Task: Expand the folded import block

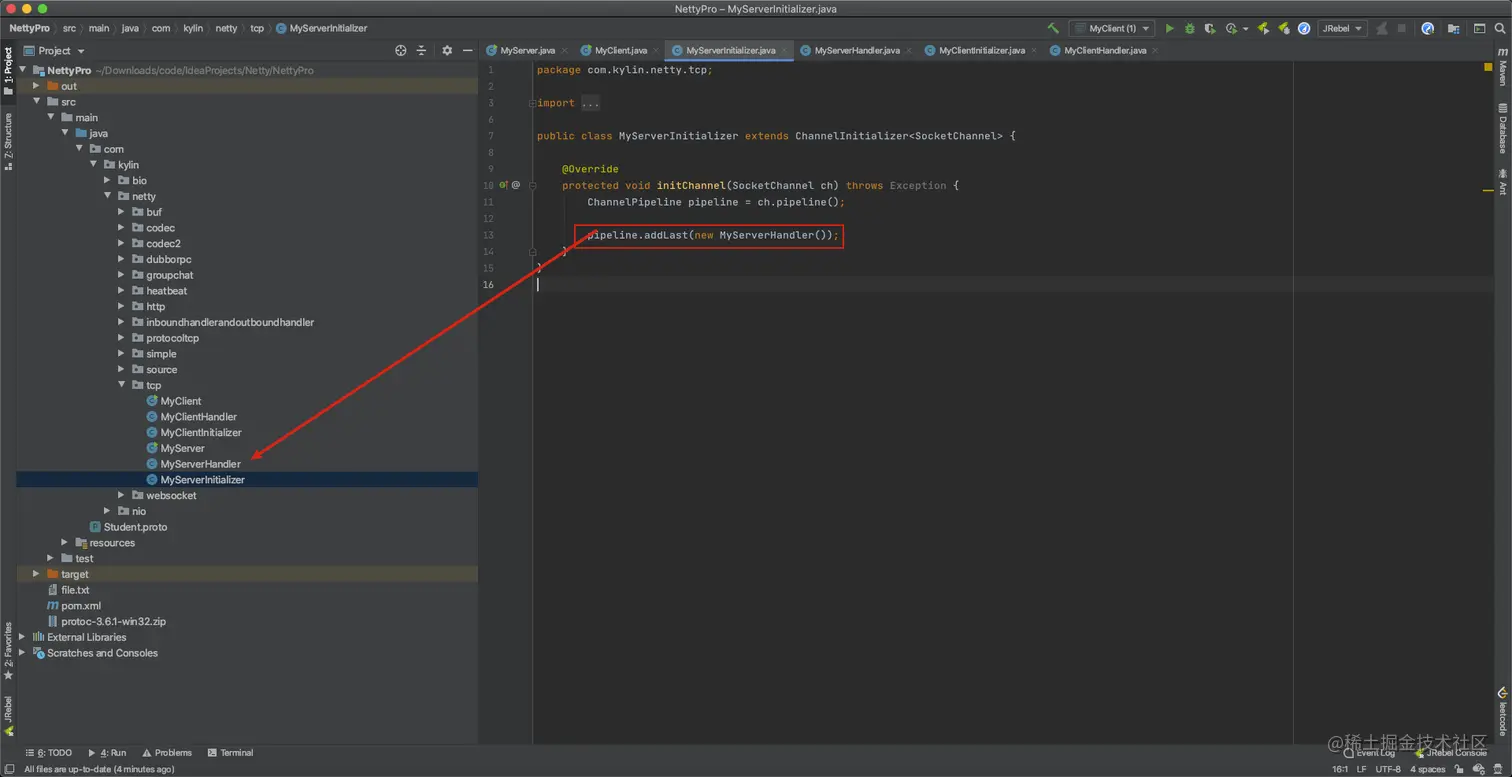Action: tap(532, 103)
